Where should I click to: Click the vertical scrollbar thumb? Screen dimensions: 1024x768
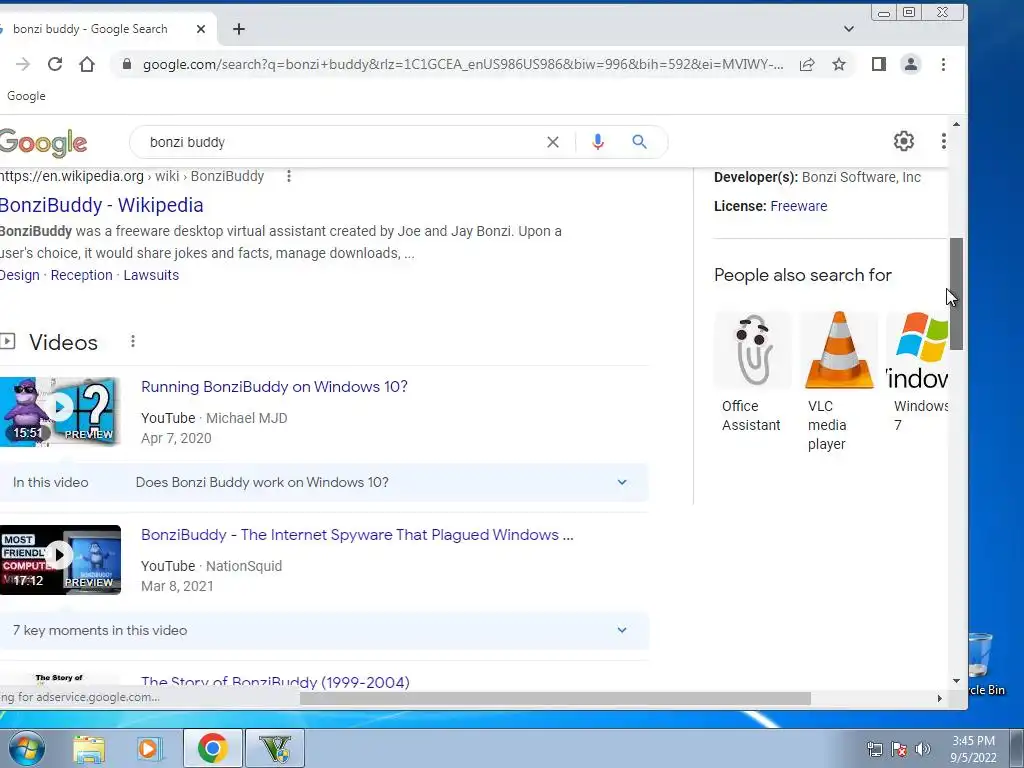pos(956,294)
